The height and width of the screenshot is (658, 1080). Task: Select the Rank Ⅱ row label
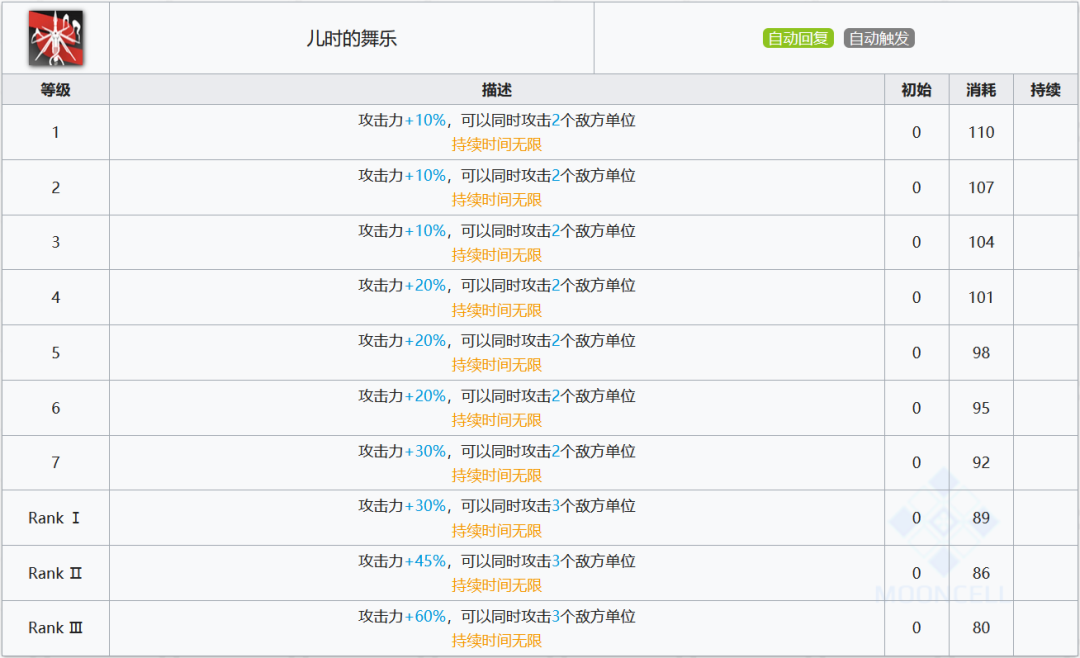point(56,573)
